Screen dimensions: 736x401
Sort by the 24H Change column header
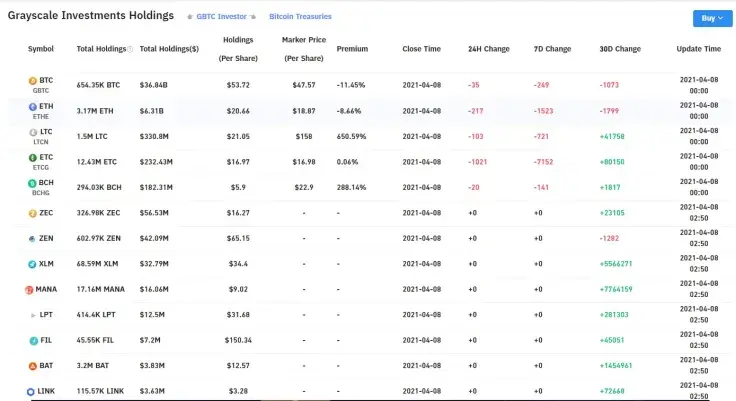pos(488,49)
